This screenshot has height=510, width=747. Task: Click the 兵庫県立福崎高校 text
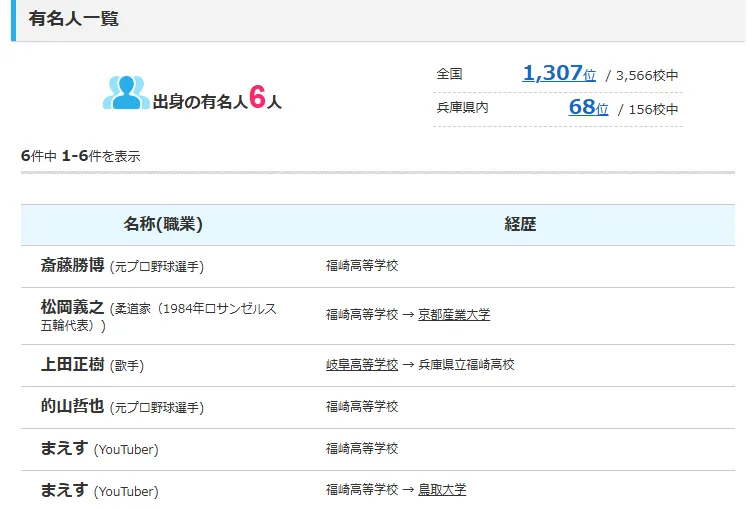(466, 365)
